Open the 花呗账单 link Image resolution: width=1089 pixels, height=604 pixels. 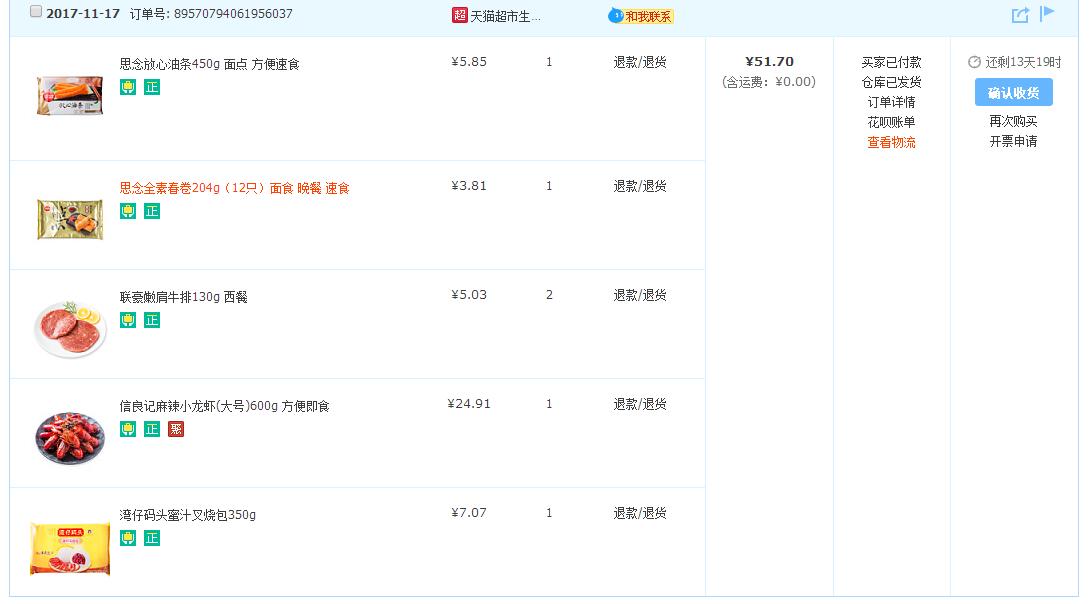click(891, 122)
